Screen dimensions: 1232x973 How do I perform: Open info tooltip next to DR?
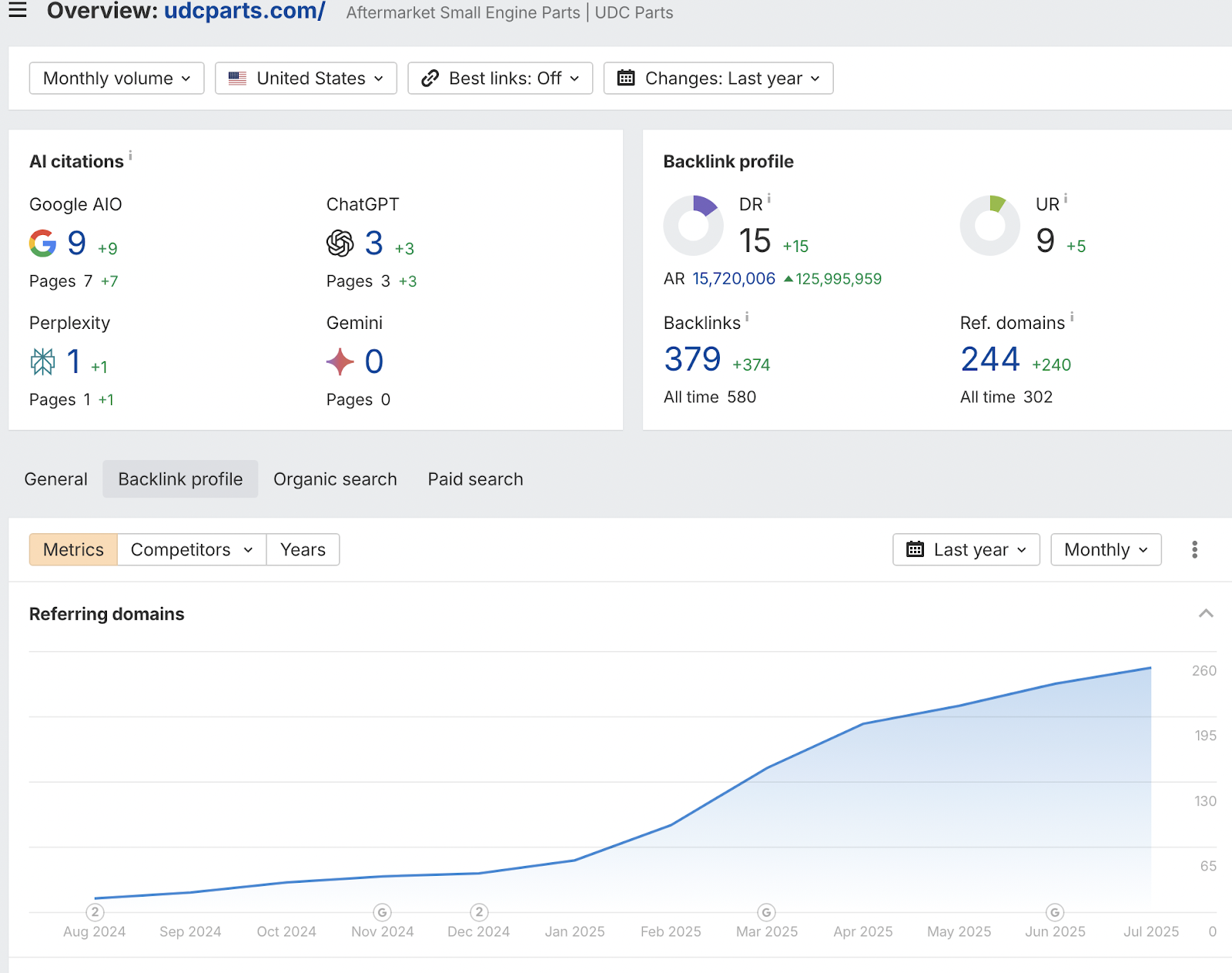click(x=768, y=198)
